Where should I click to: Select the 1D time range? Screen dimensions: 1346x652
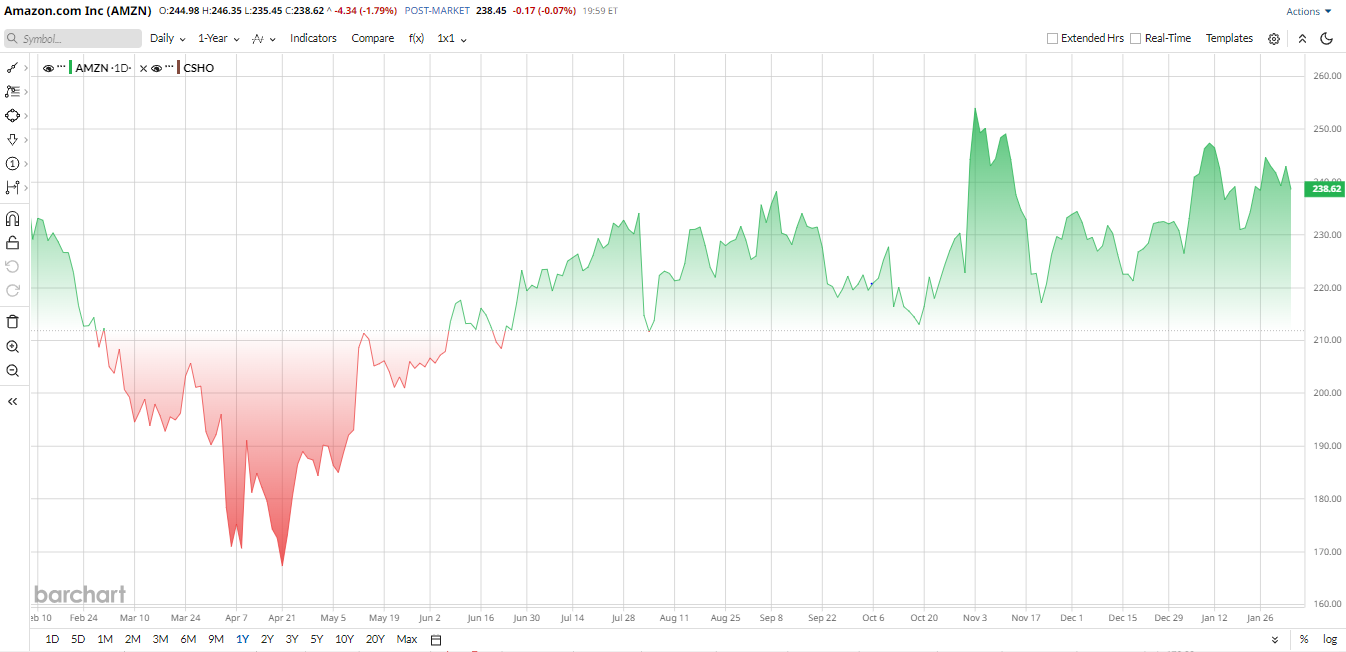pos(52,640)
